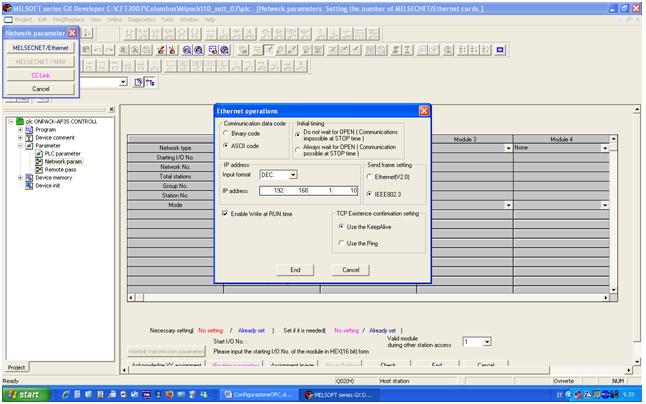This screenshot has height=404, width=646.
Task: Open Module 3 Mode dropdown arrow
Action: (x=508, y=205)
